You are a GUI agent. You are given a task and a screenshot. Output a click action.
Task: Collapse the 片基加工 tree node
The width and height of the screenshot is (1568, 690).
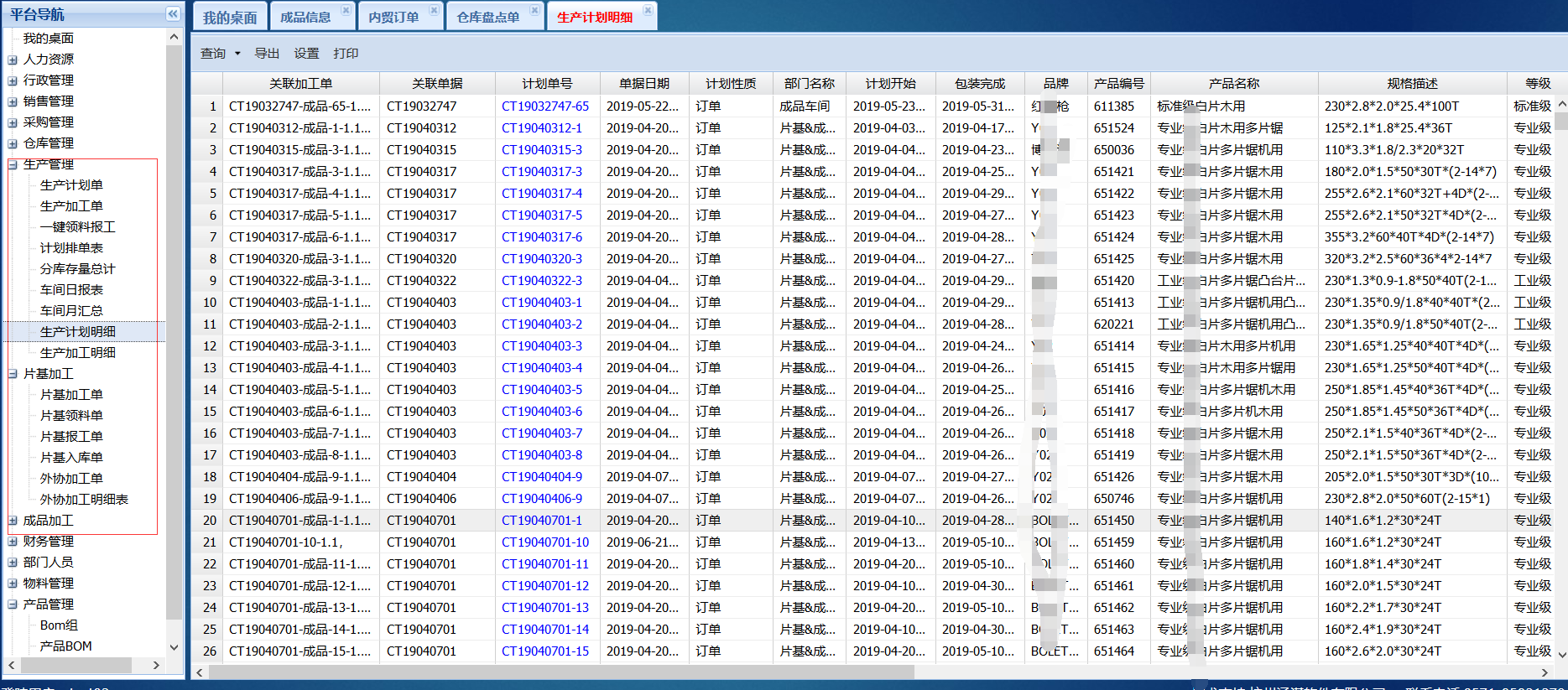point(13,374)
